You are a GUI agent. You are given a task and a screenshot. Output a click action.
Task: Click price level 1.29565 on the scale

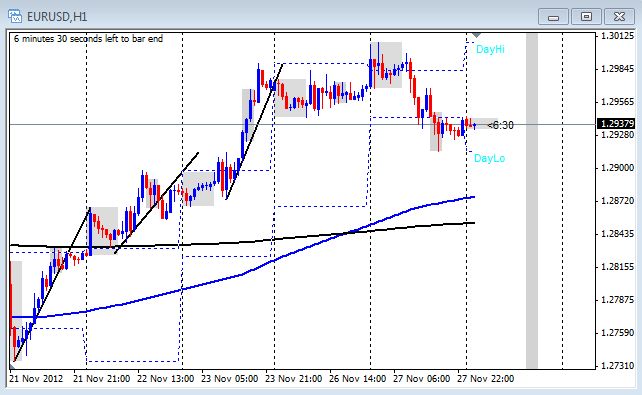click(617, 102)
